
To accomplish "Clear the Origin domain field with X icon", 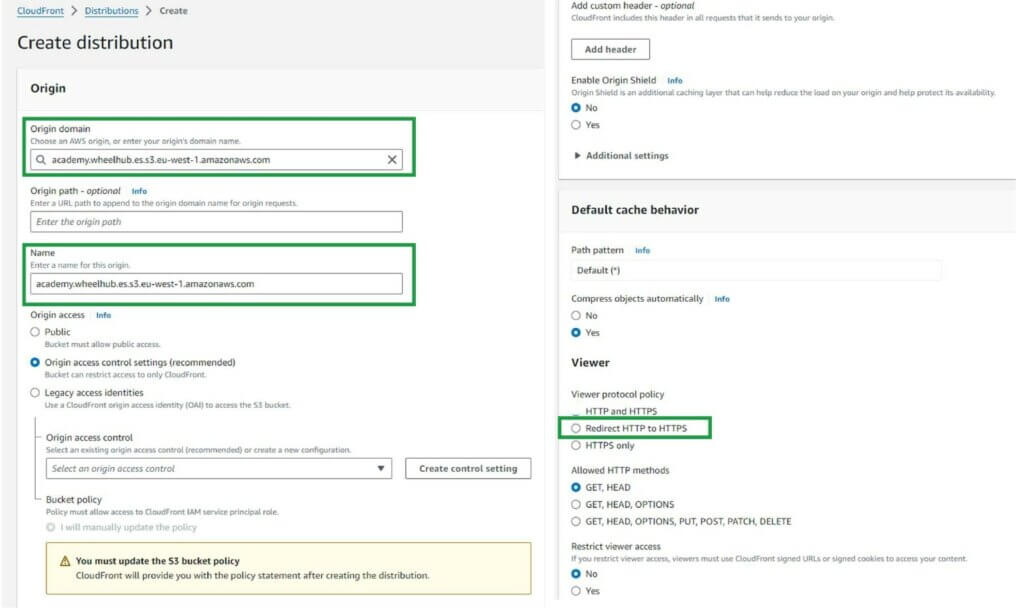I will coord(392,159).
